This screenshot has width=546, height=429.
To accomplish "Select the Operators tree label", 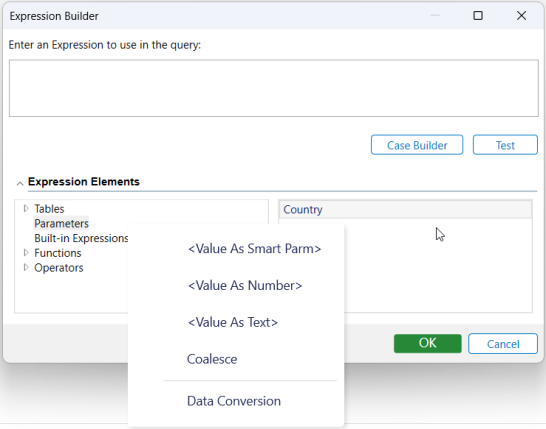I will (x=58, y=267).
